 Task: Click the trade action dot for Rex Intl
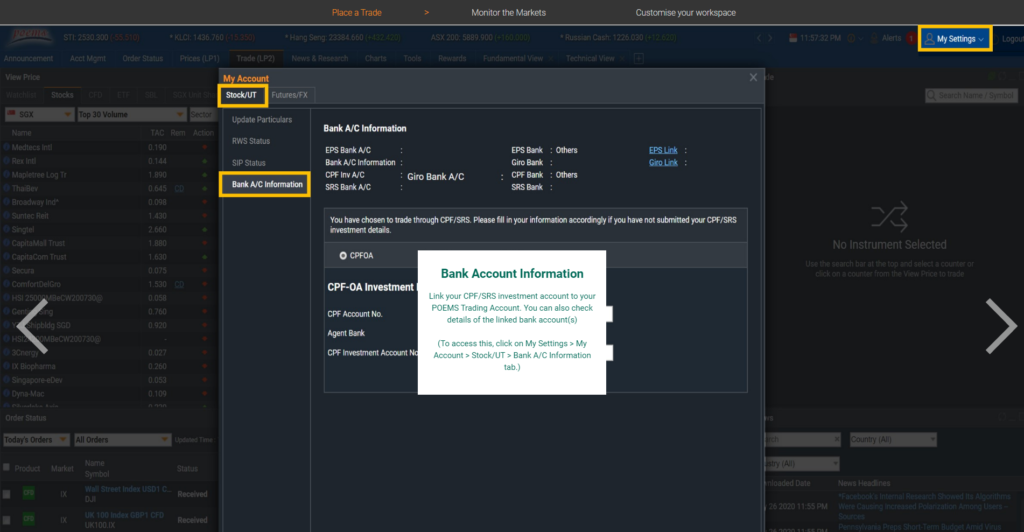204,161
